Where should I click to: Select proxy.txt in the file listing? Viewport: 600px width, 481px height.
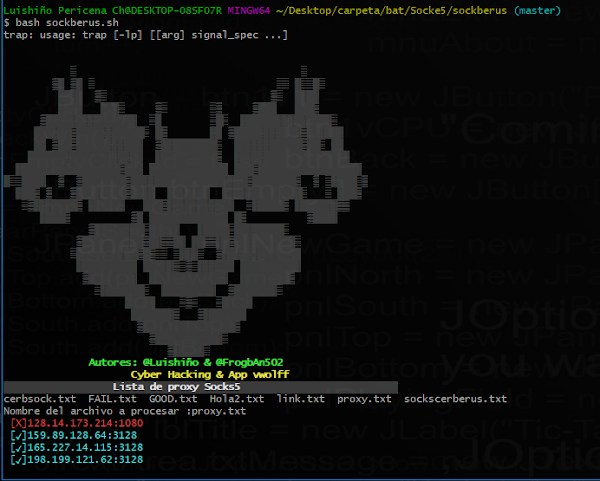click(364, 399)
